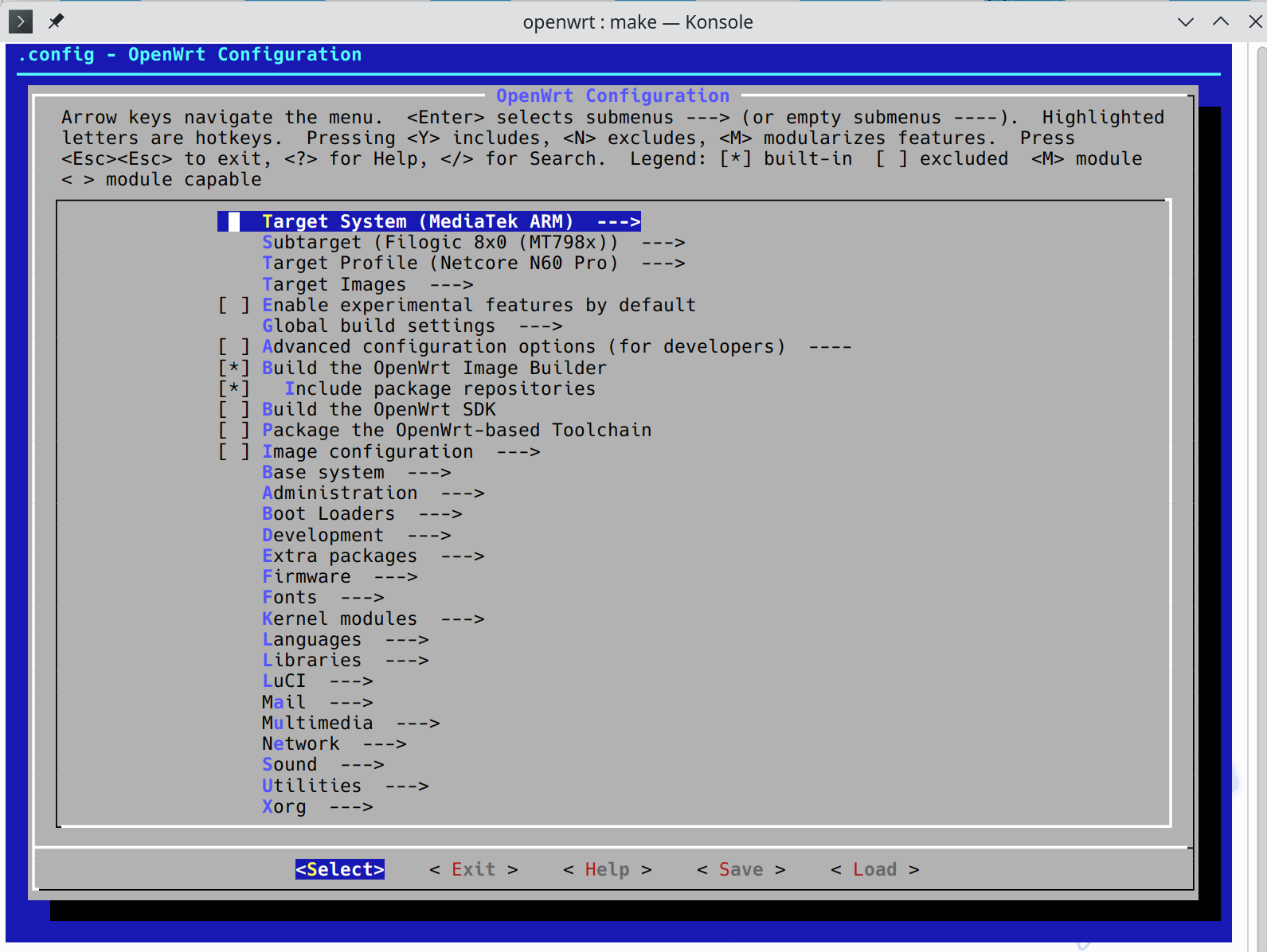1267x952 pixels.
Task: Click the pin window icon
Action: point(56,21)
